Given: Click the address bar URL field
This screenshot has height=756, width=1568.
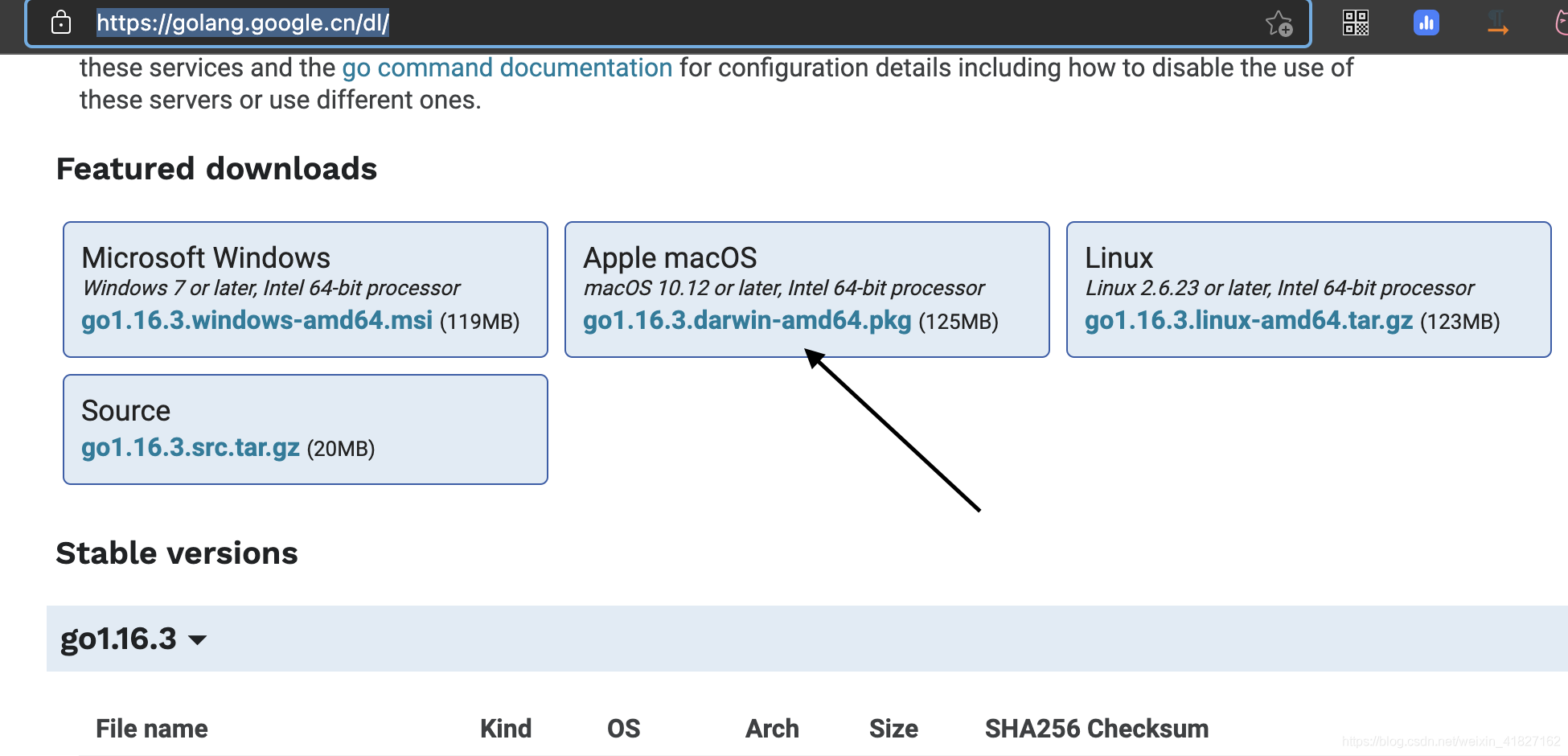Looking at the screenshot, I should pos(243,23).
